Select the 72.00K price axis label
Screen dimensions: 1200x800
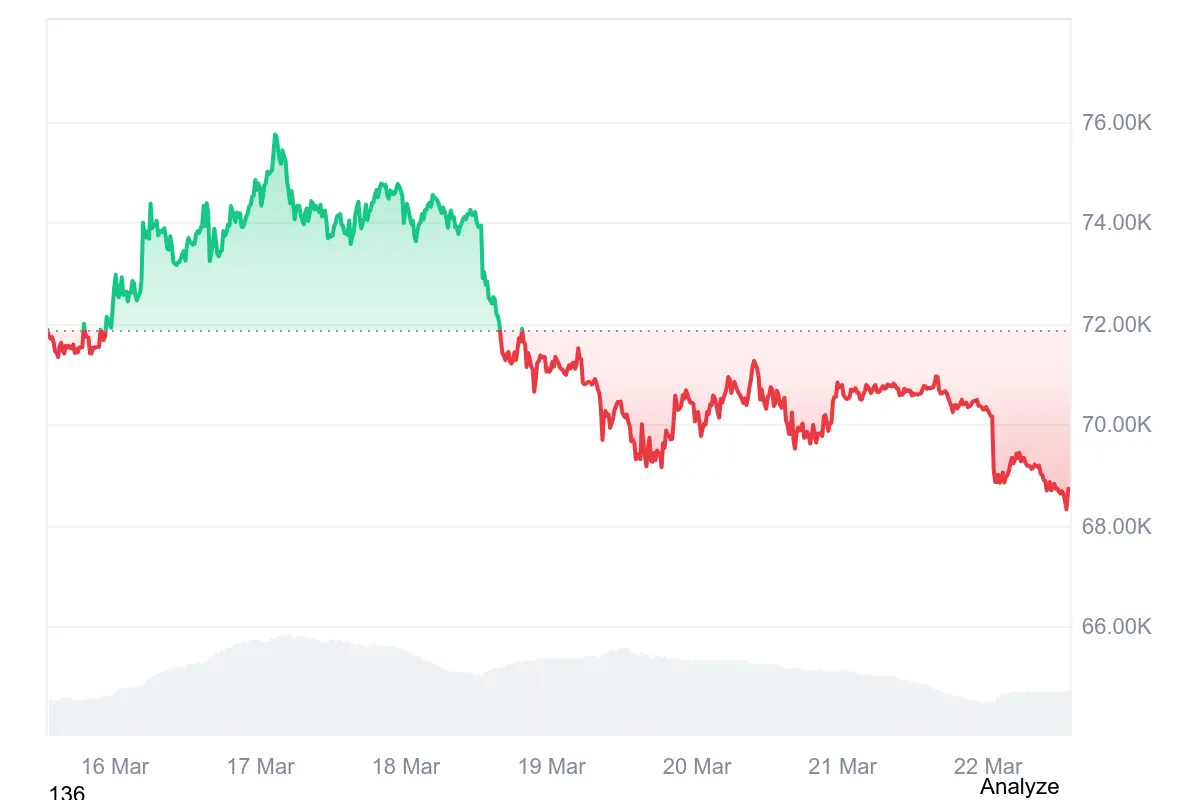coord(1117,324)
